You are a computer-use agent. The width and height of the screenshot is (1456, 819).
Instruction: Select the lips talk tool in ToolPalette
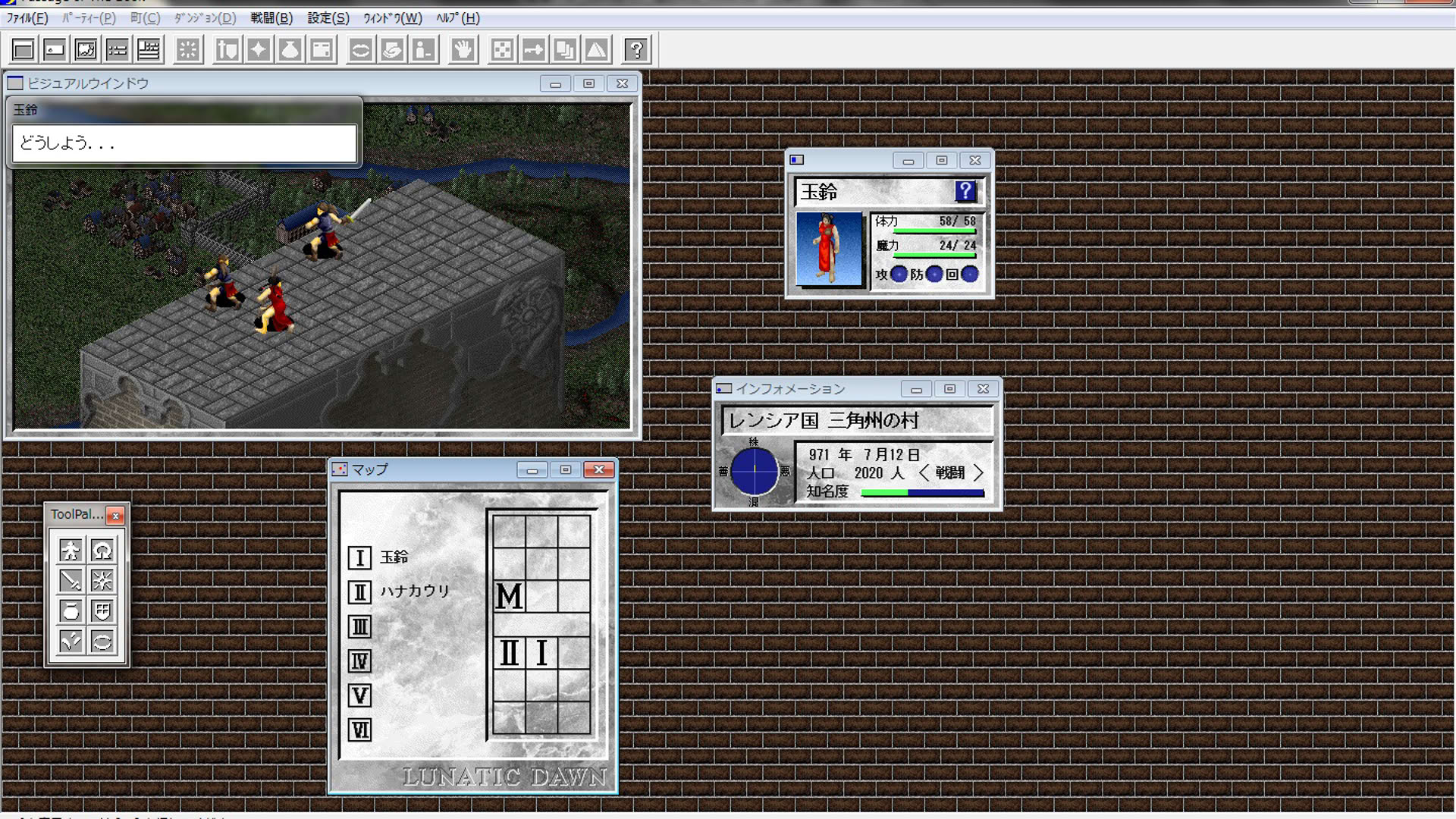tap(102, 642)
